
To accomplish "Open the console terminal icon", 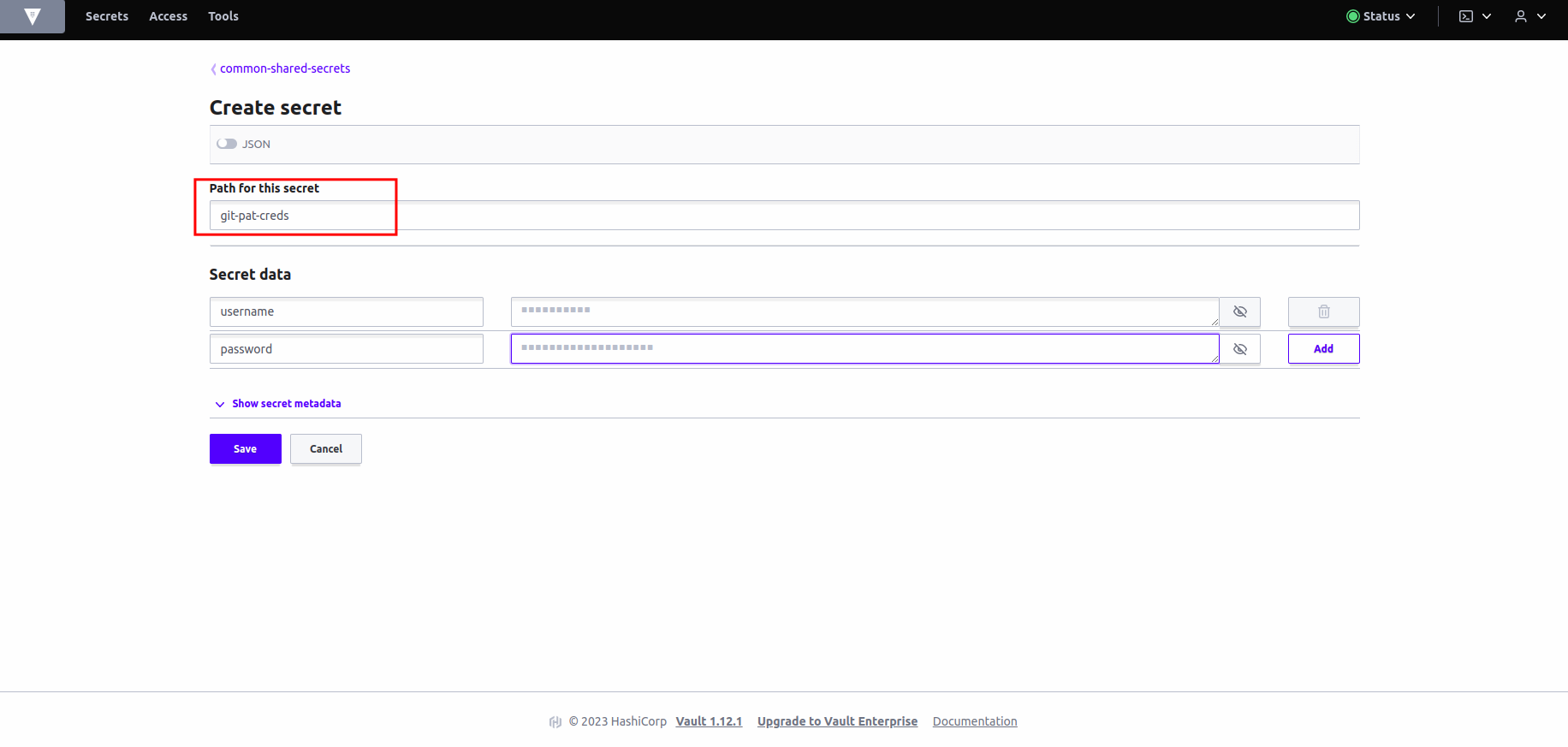I will [x=1466, y=16].
